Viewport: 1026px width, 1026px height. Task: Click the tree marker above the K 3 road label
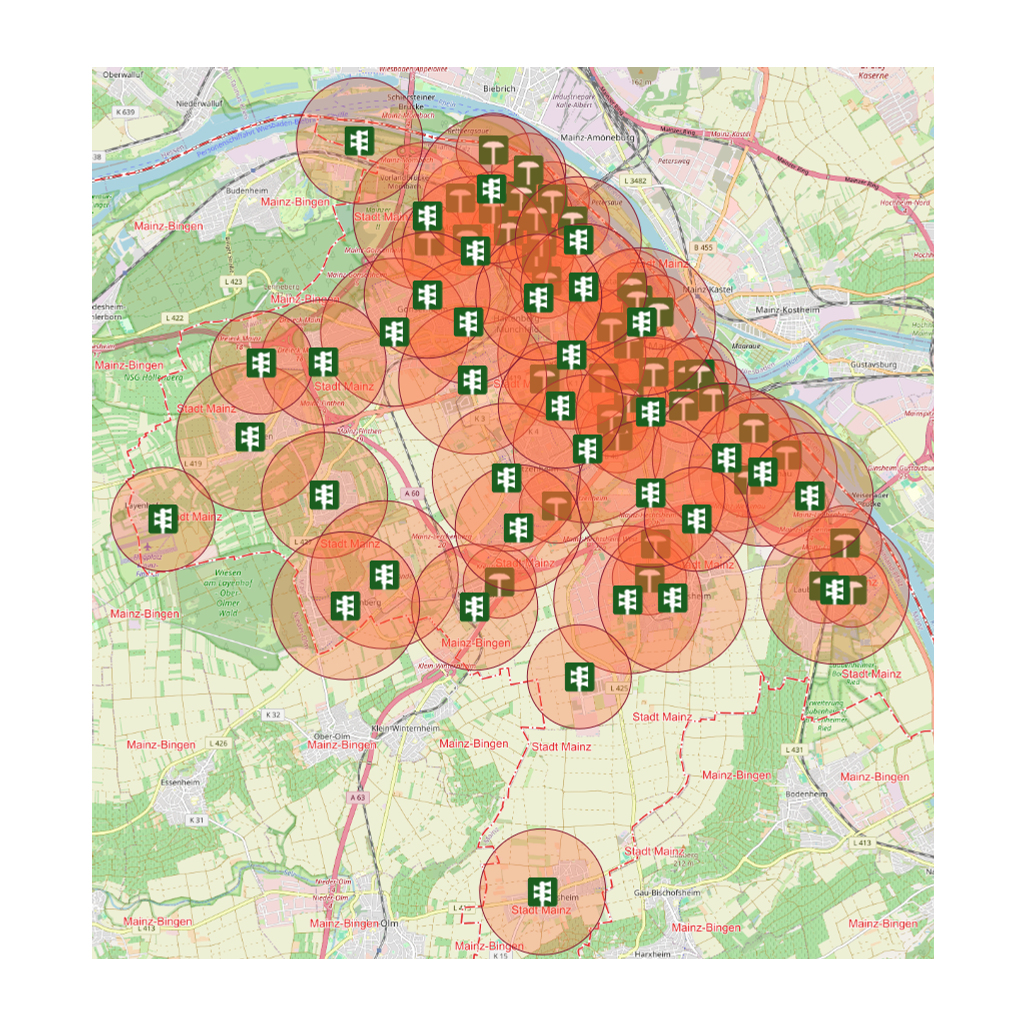click(472, 380)
